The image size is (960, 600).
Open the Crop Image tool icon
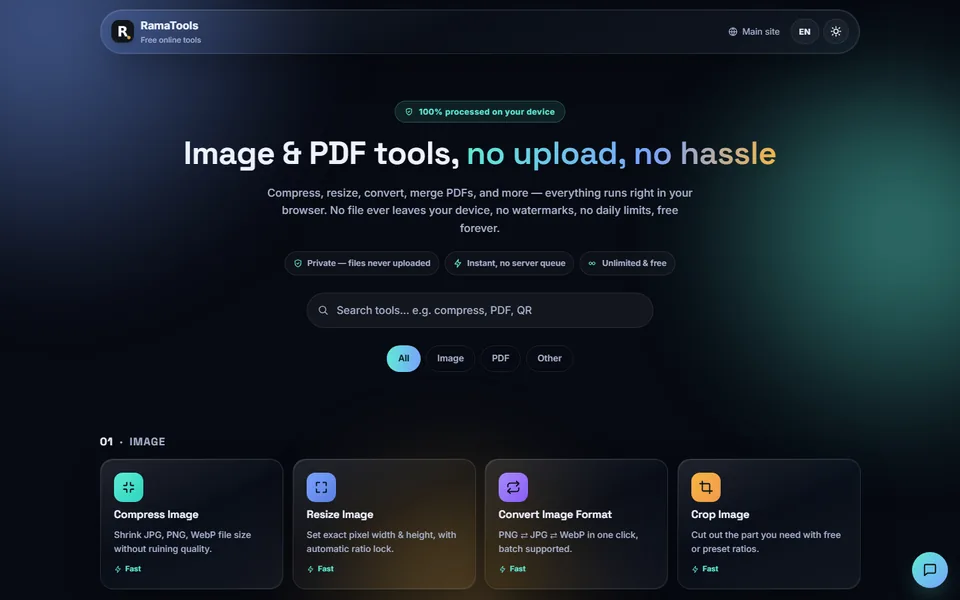point(706,487)
